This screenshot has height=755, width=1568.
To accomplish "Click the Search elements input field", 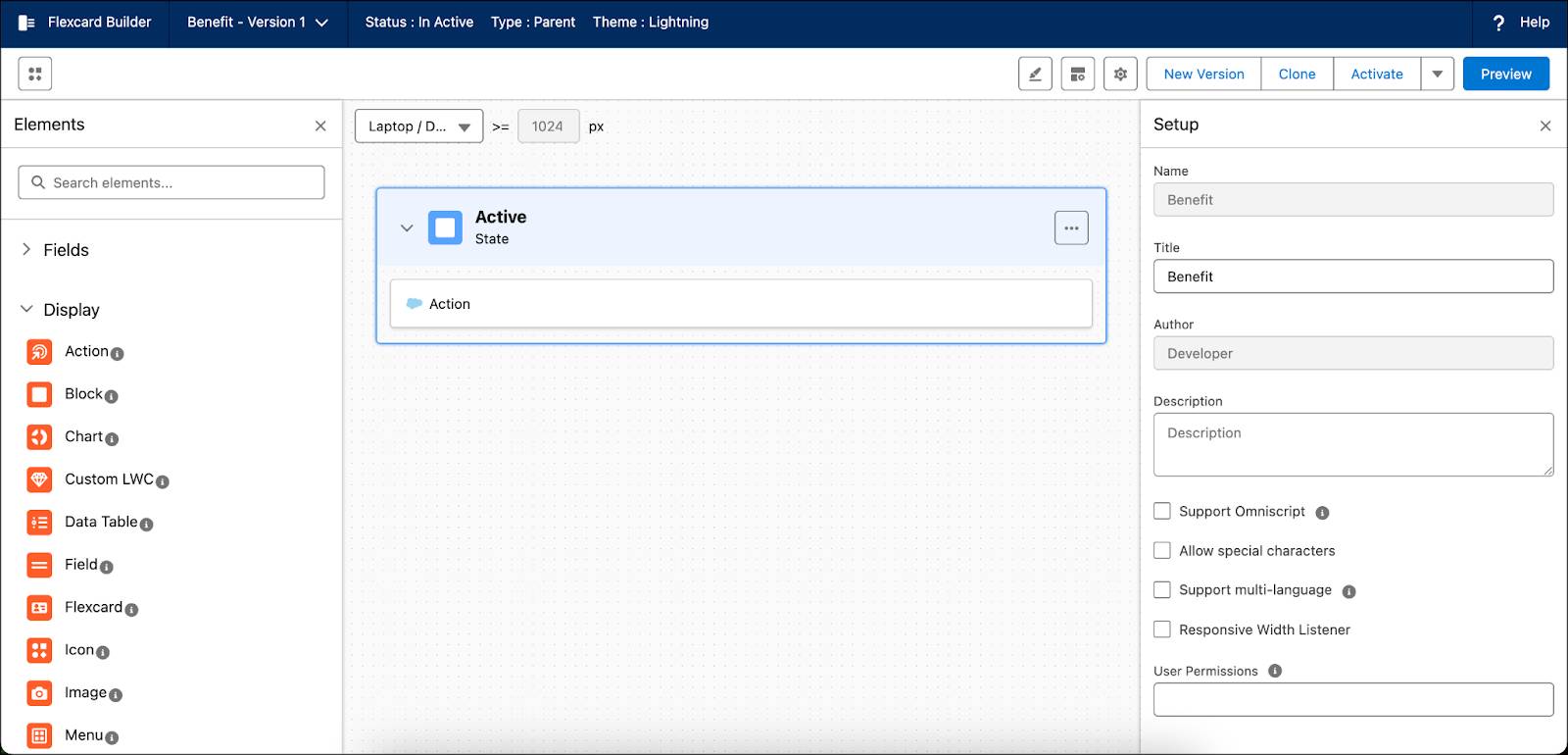I will click(x=171, y=182).
